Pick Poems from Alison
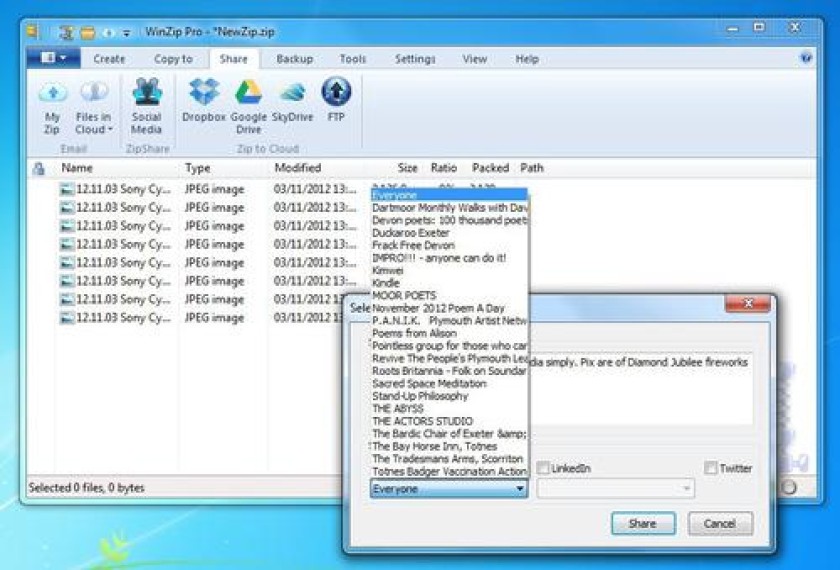 point(449,333)
